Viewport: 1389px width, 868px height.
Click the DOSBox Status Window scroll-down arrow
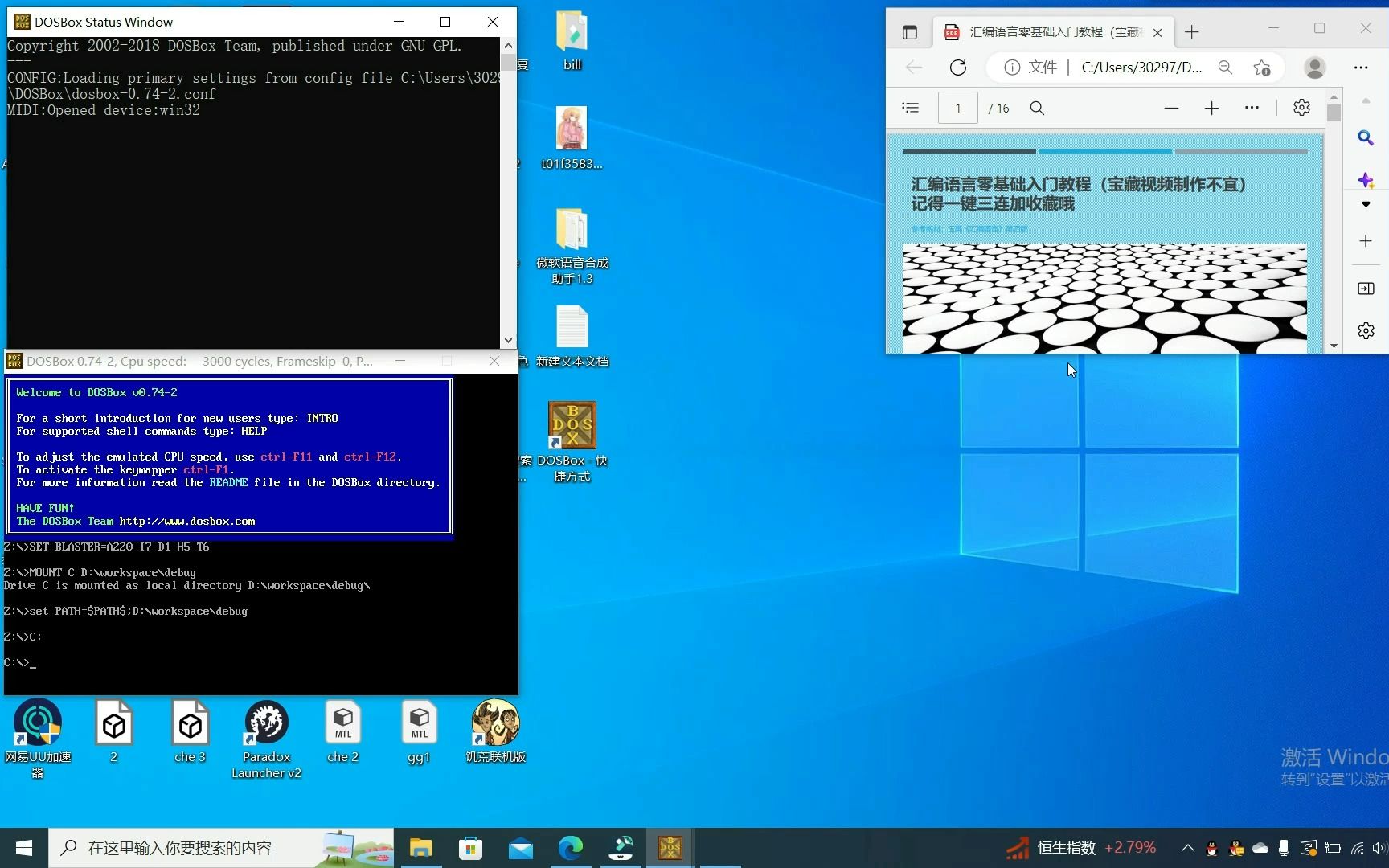pos(508,341)
